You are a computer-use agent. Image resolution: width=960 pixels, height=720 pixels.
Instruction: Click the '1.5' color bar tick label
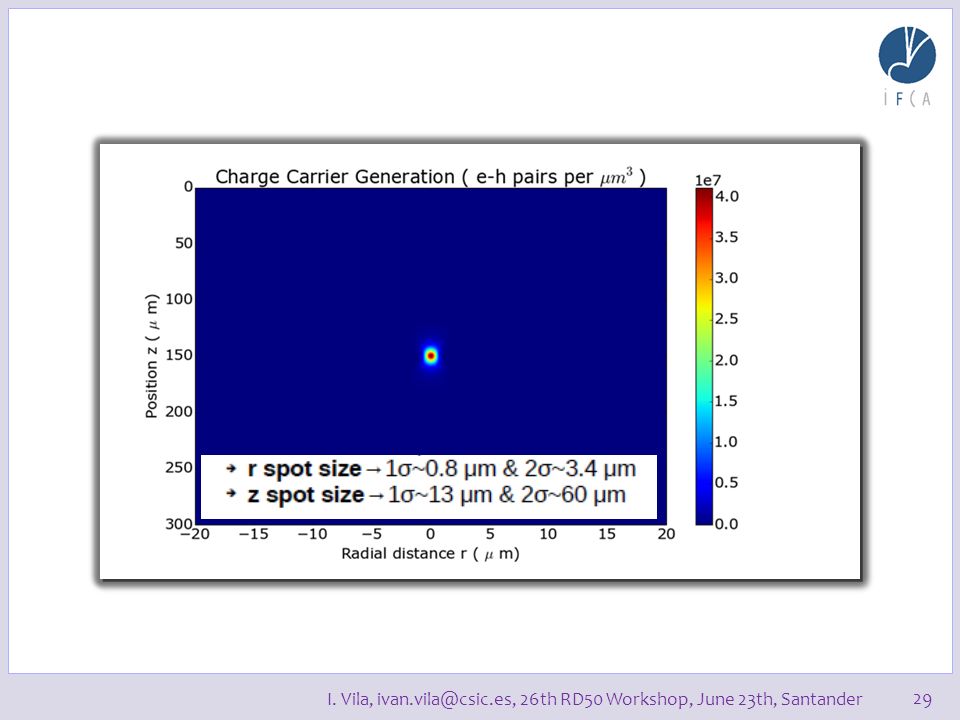point(726,401)
